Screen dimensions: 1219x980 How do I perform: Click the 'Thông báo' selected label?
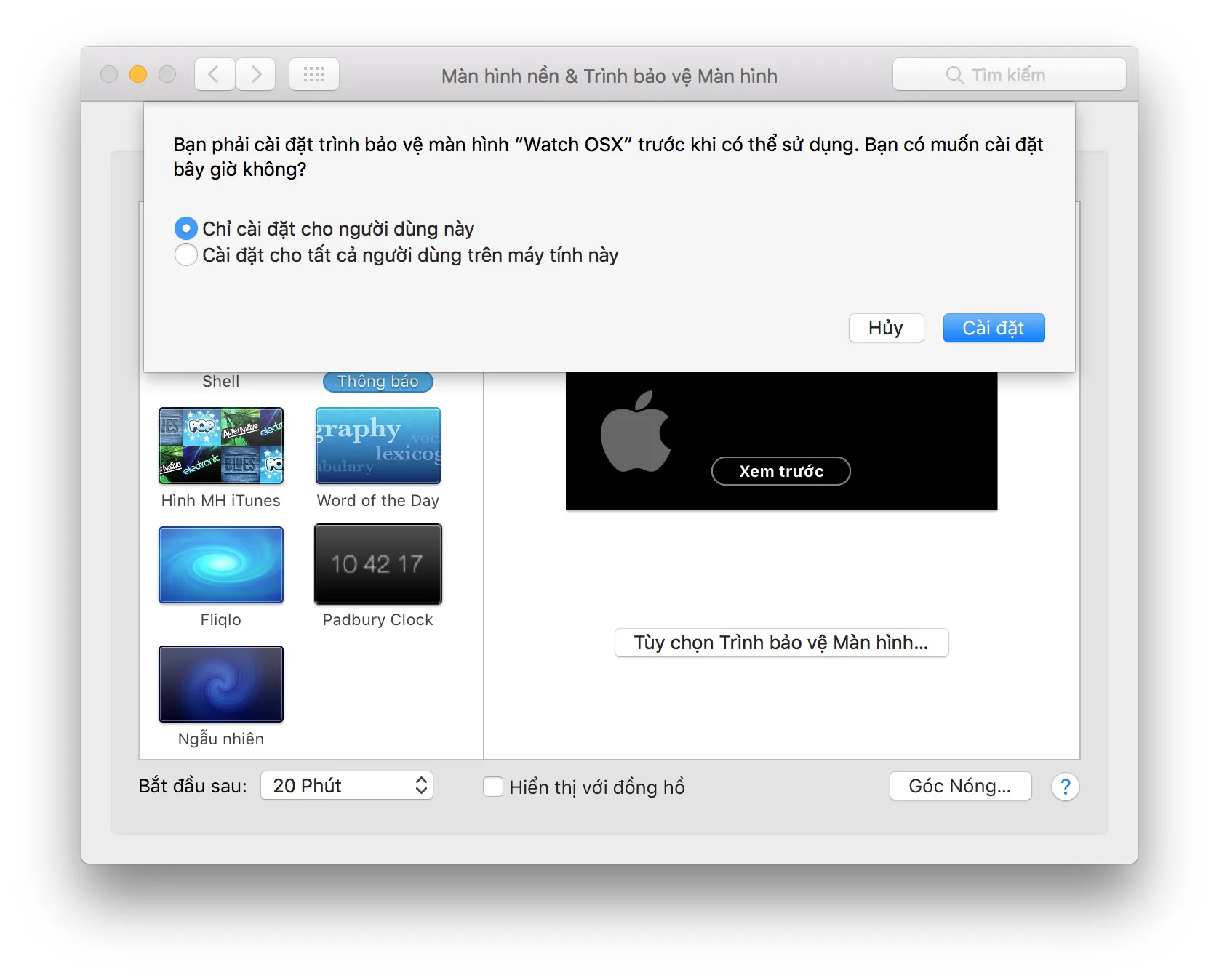coord(378,382)
